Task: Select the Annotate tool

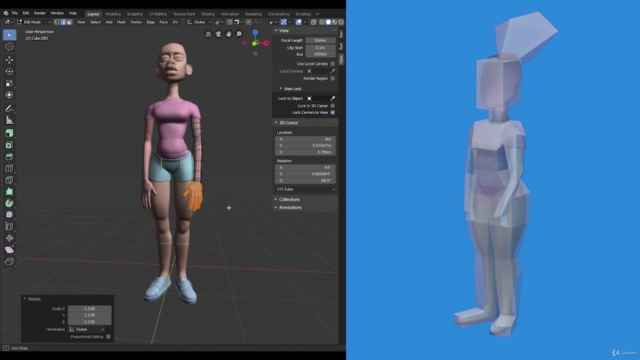Action: tap(9, 109)
